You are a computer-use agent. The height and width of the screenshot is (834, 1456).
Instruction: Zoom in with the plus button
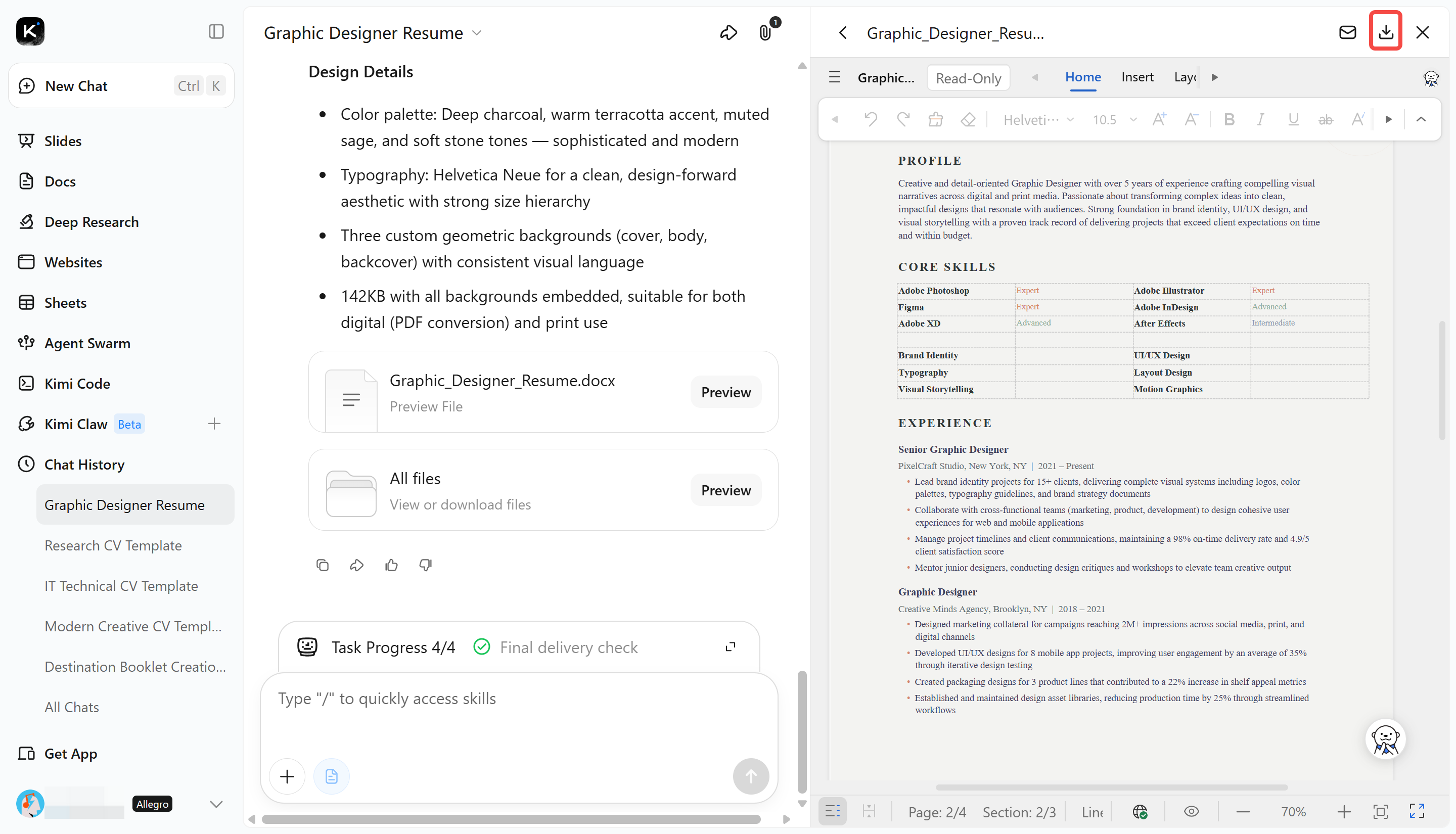(1344, 812)
